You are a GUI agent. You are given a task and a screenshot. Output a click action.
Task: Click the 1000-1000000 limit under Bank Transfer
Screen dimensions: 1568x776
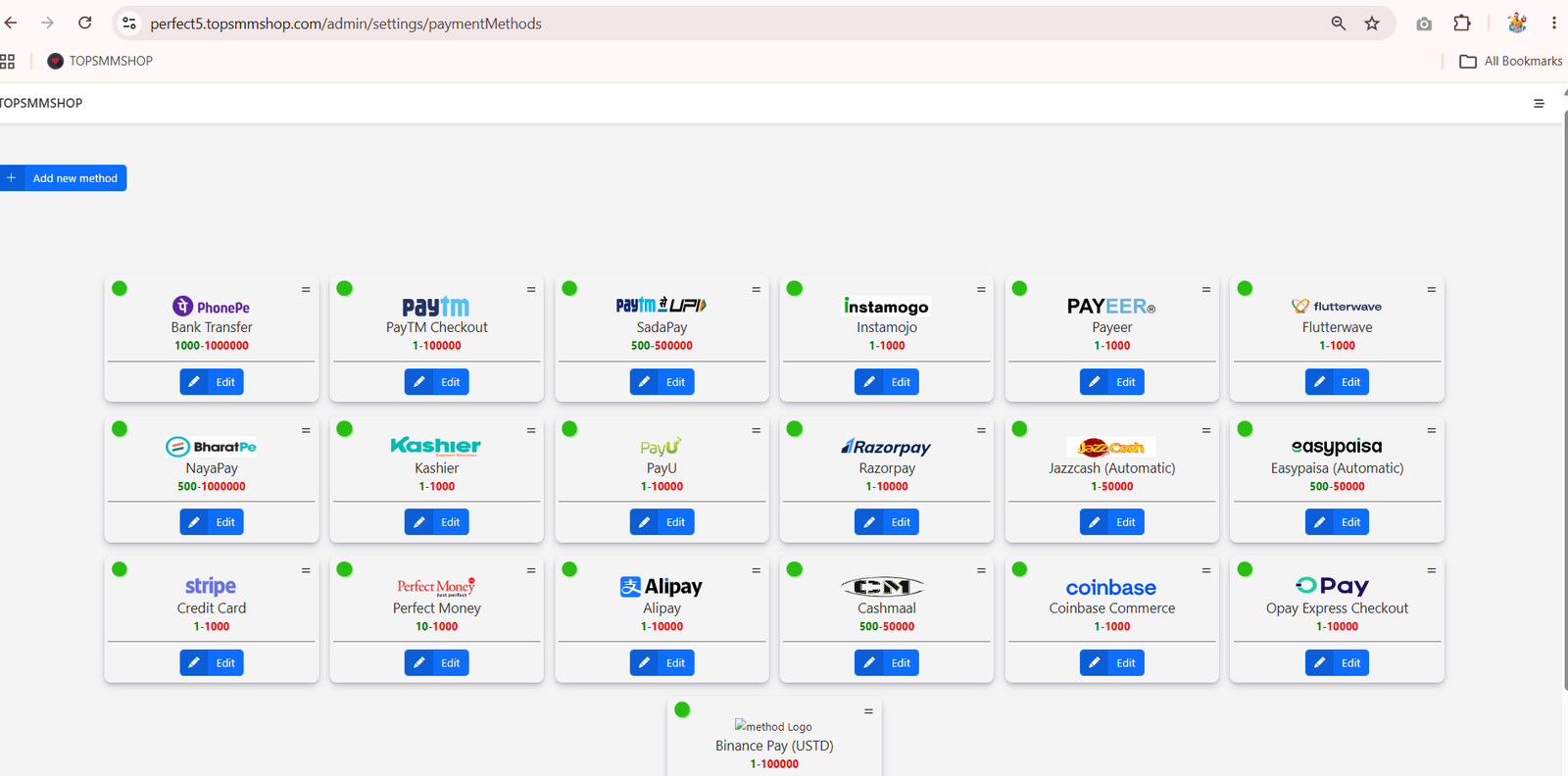(212, 346)
